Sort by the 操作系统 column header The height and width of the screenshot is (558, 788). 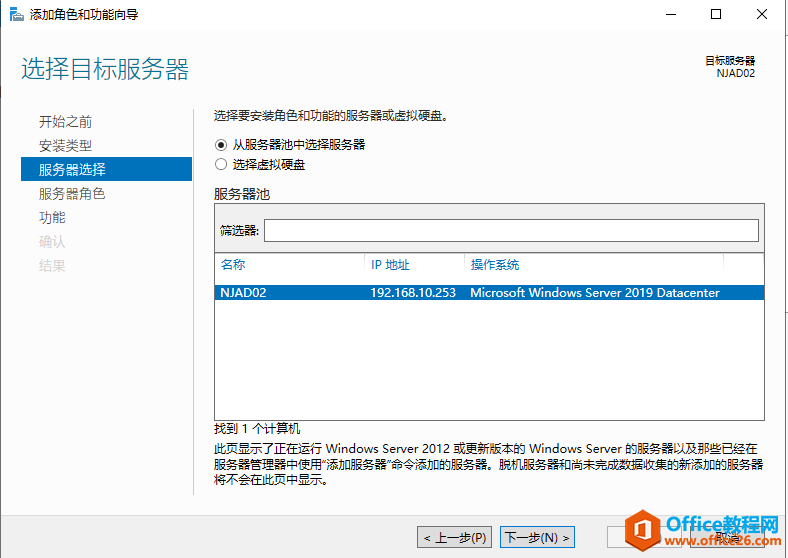click(x=594, y=265)
